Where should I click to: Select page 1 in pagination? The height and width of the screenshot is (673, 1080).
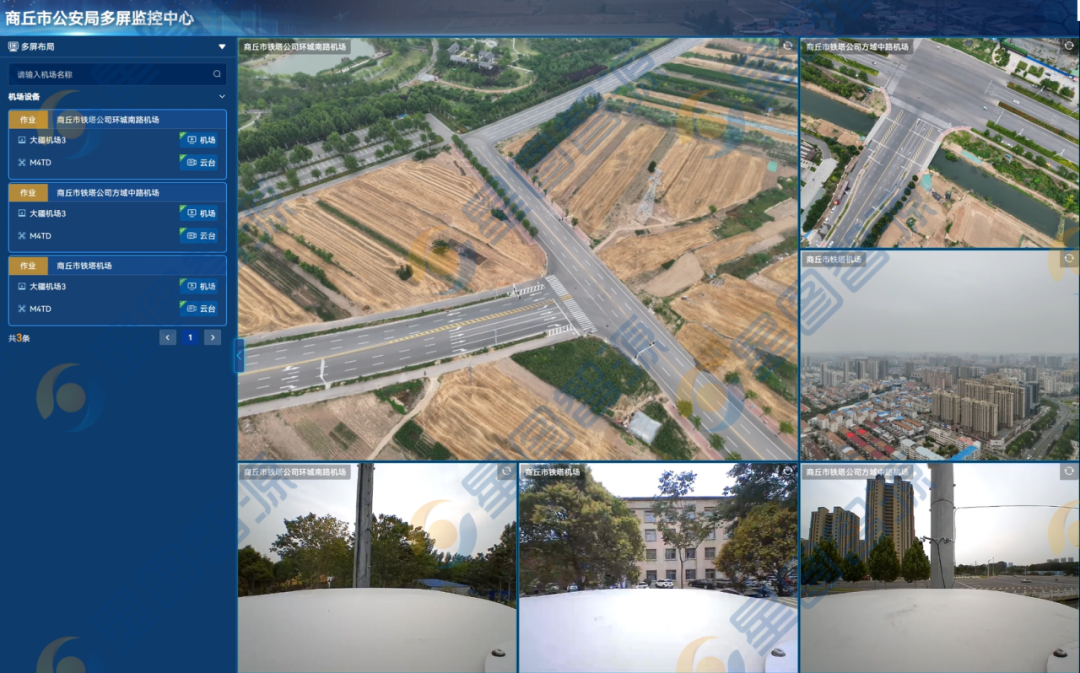(x=190, y=338)
